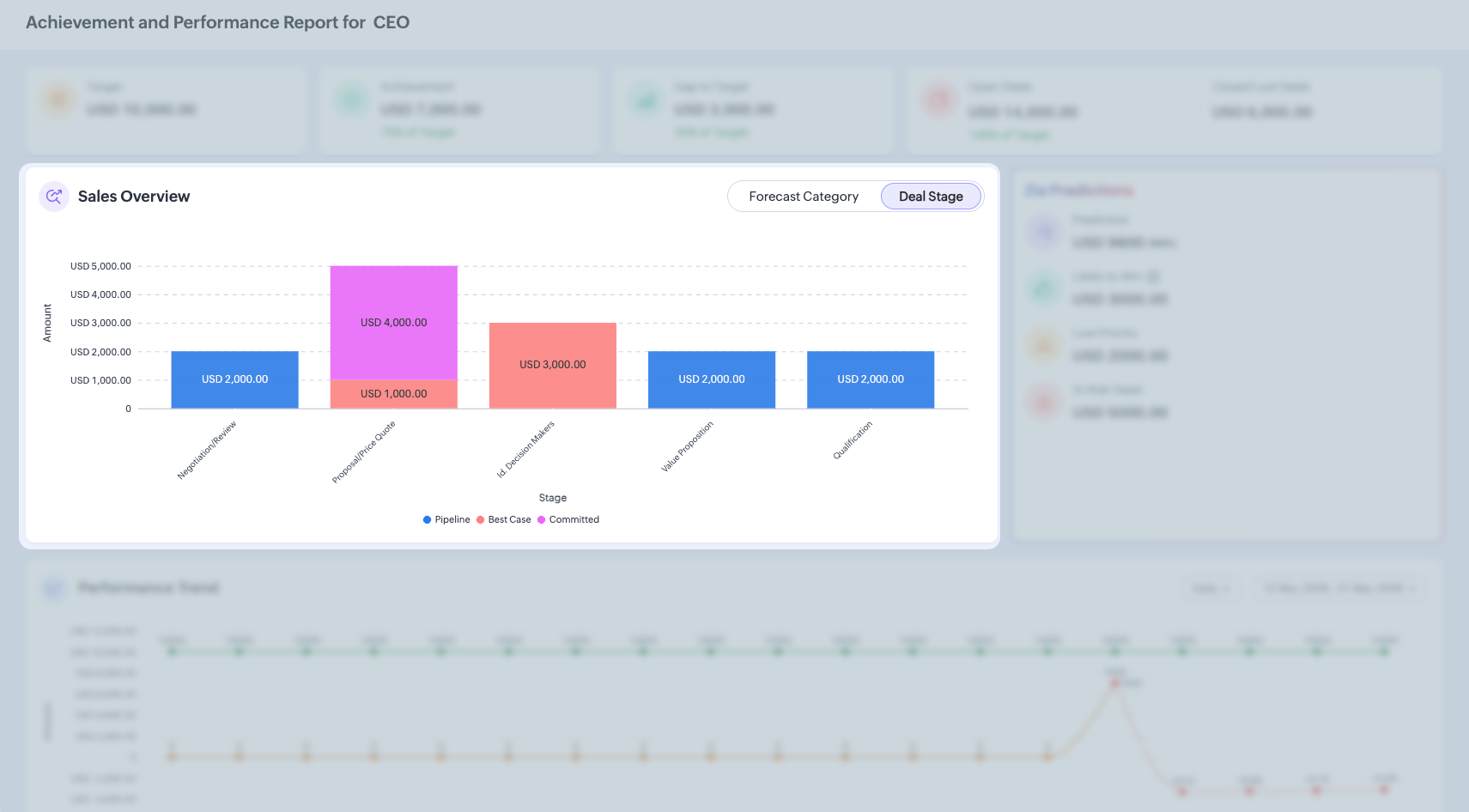
Task: Click the Negotiation/Review Pipeline bar
Action: point(234,379)
